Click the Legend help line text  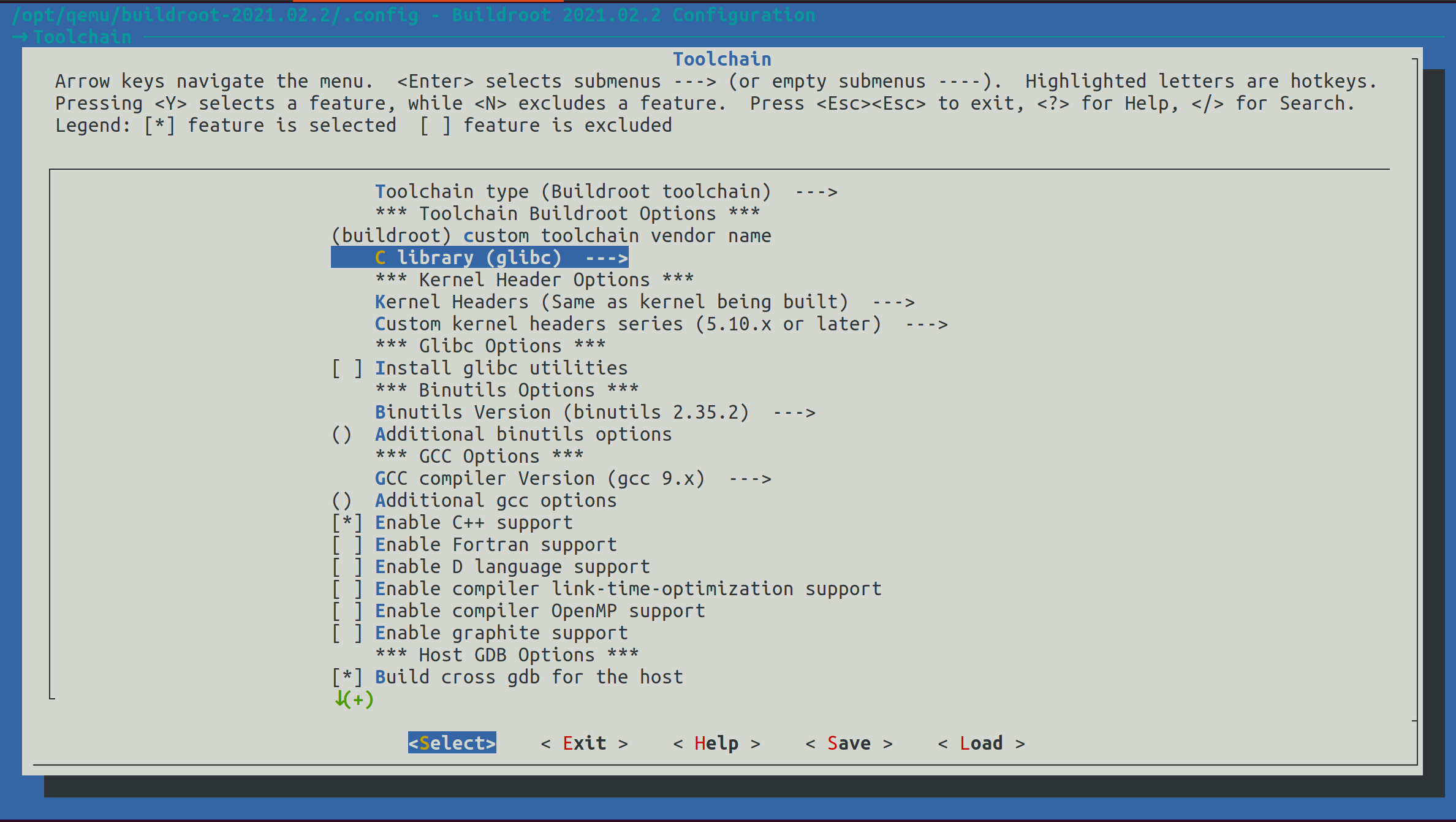[x=363, y=126]
